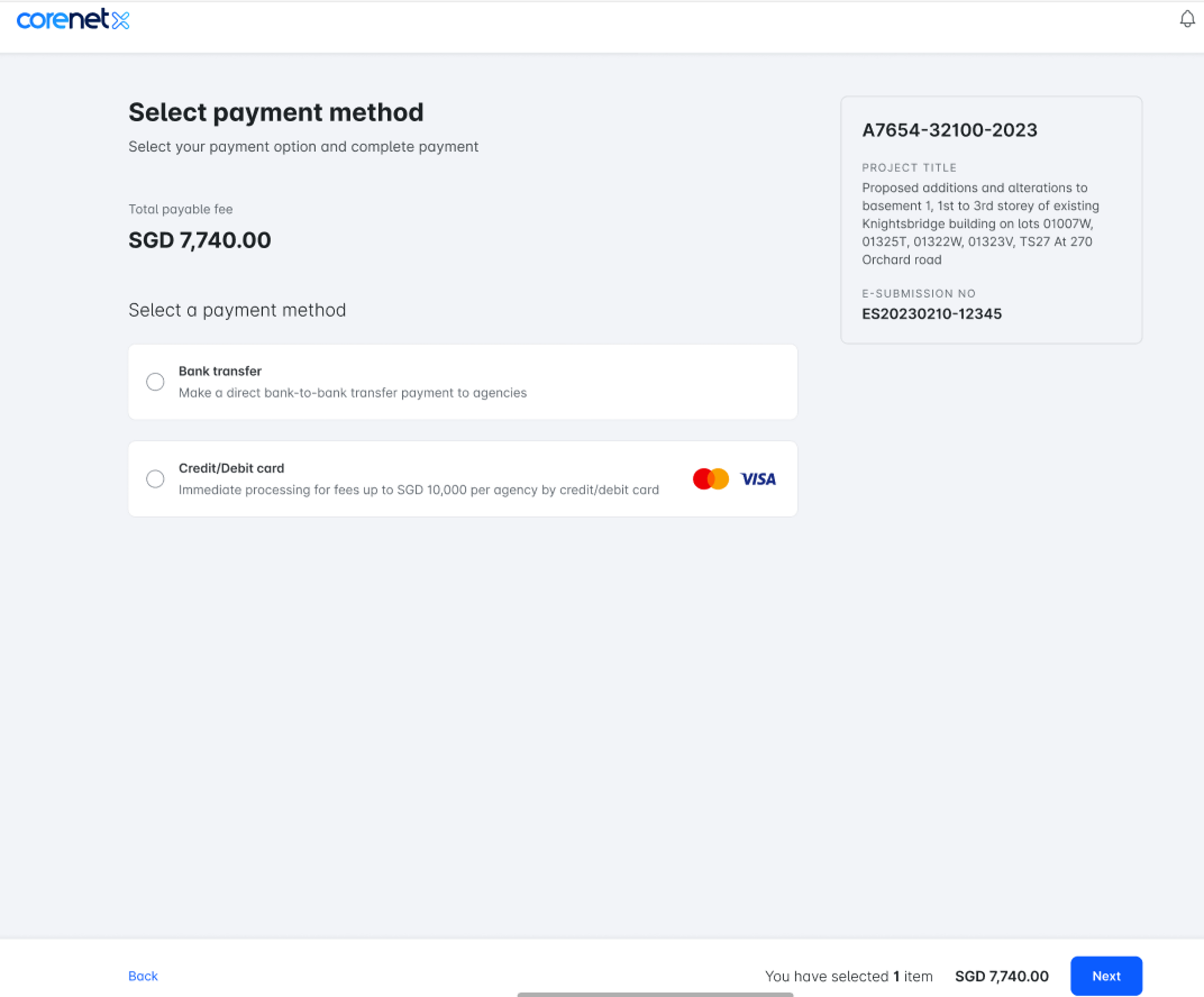Viewport: 1204px width, 997px height.
Task: Select the Credit/Debit card radio button
Action: coord(155,479)
